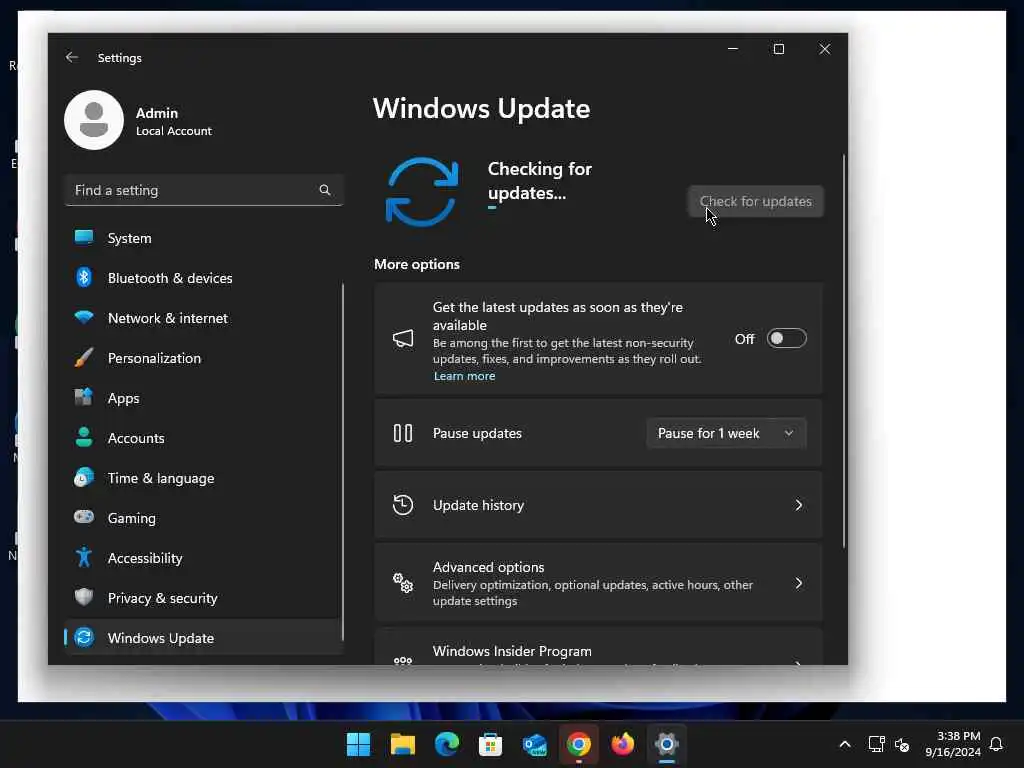Open Time & language settings
This screenshot has height=768, width=1024.
203,477
